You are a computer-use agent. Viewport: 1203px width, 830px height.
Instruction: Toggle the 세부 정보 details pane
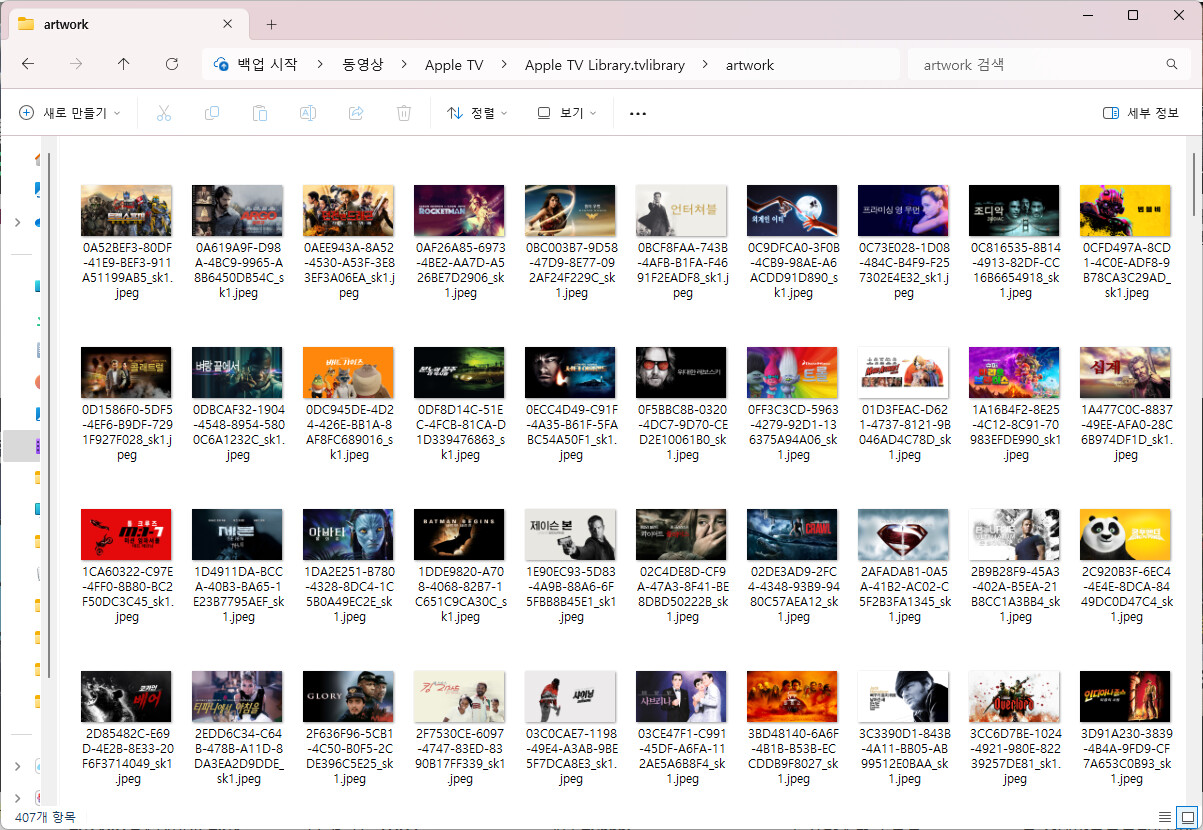(x=1141, y=113)
